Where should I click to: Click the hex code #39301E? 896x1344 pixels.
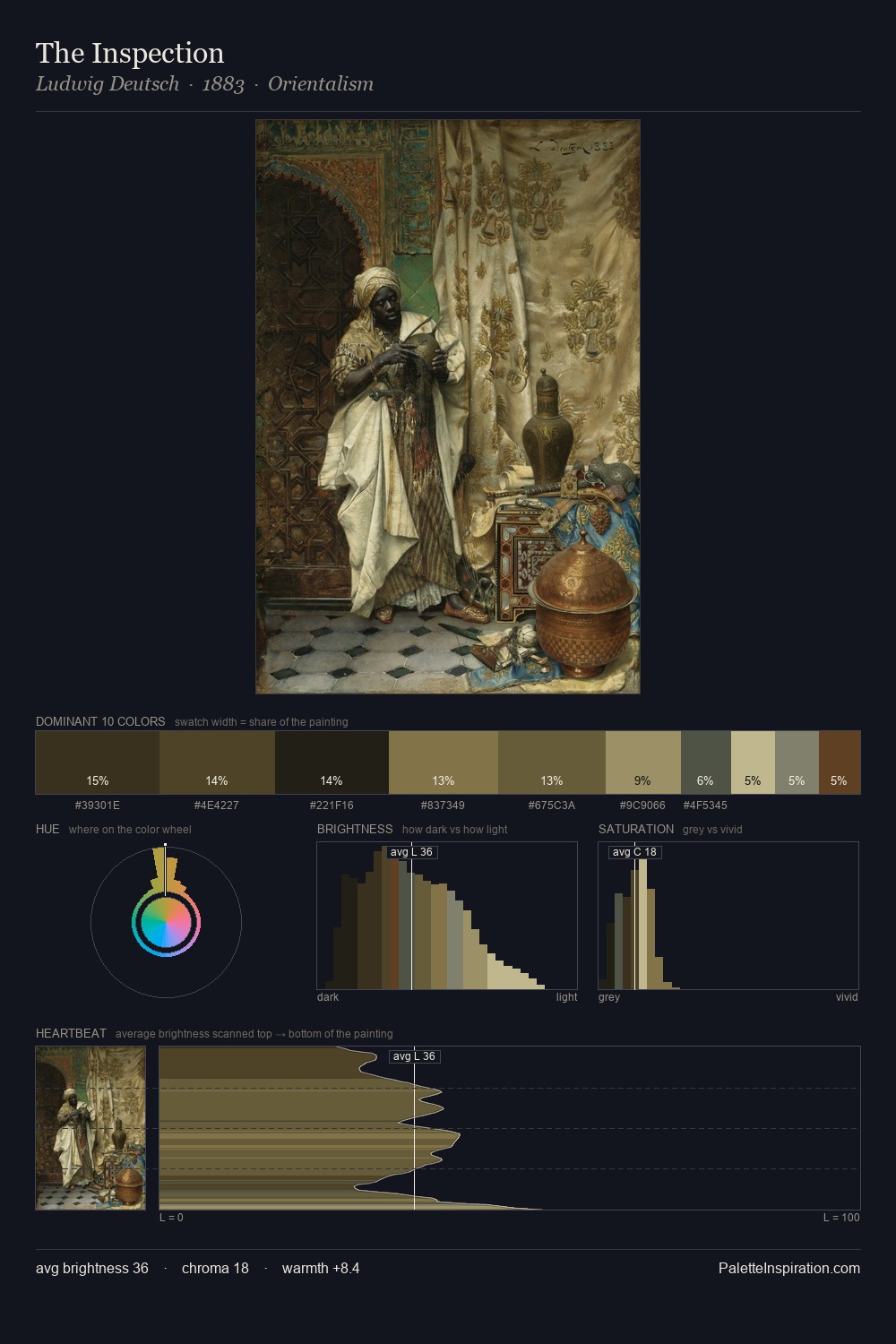[98, 805]
